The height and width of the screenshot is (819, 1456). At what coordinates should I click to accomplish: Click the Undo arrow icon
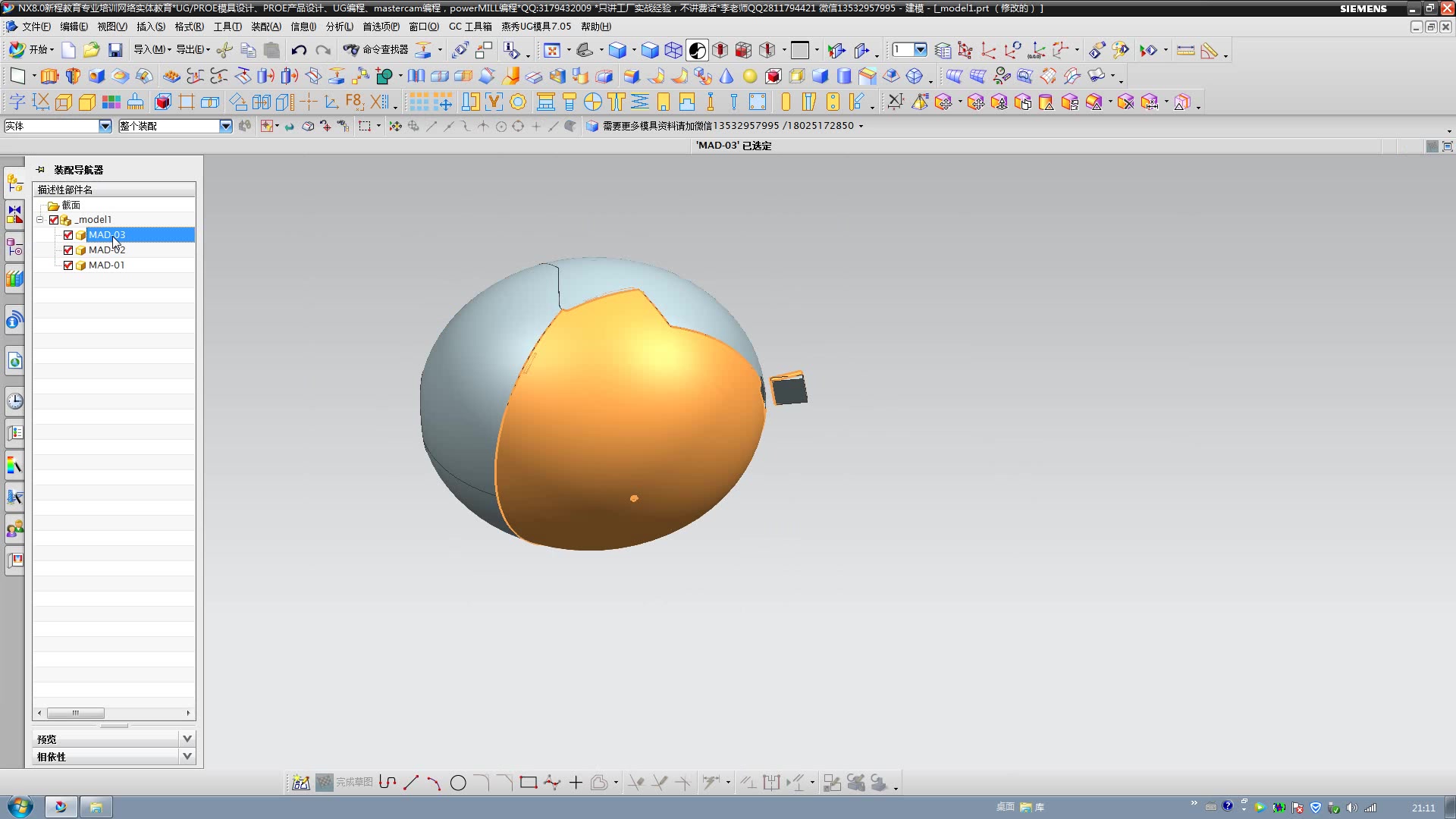coord(299,51)
